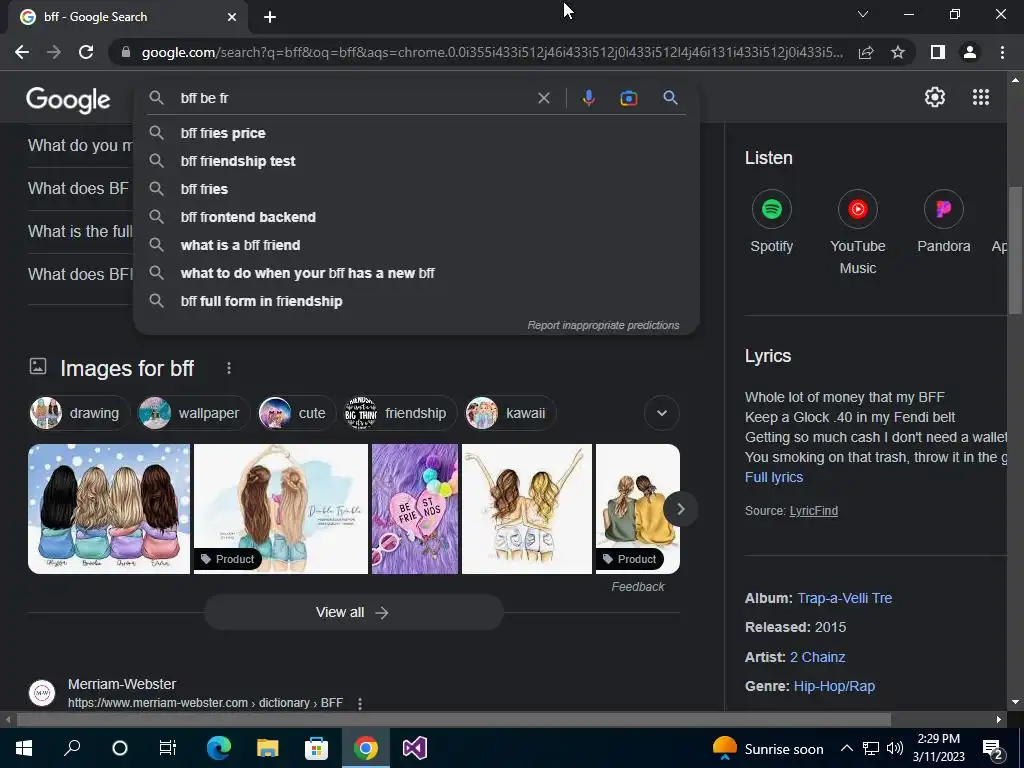Open Full lyrics link

773,477
